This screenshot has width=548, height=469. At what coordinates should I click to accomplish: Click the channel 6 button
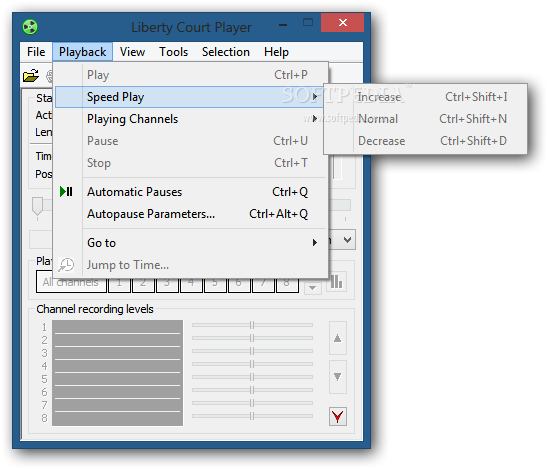point(239,285)
